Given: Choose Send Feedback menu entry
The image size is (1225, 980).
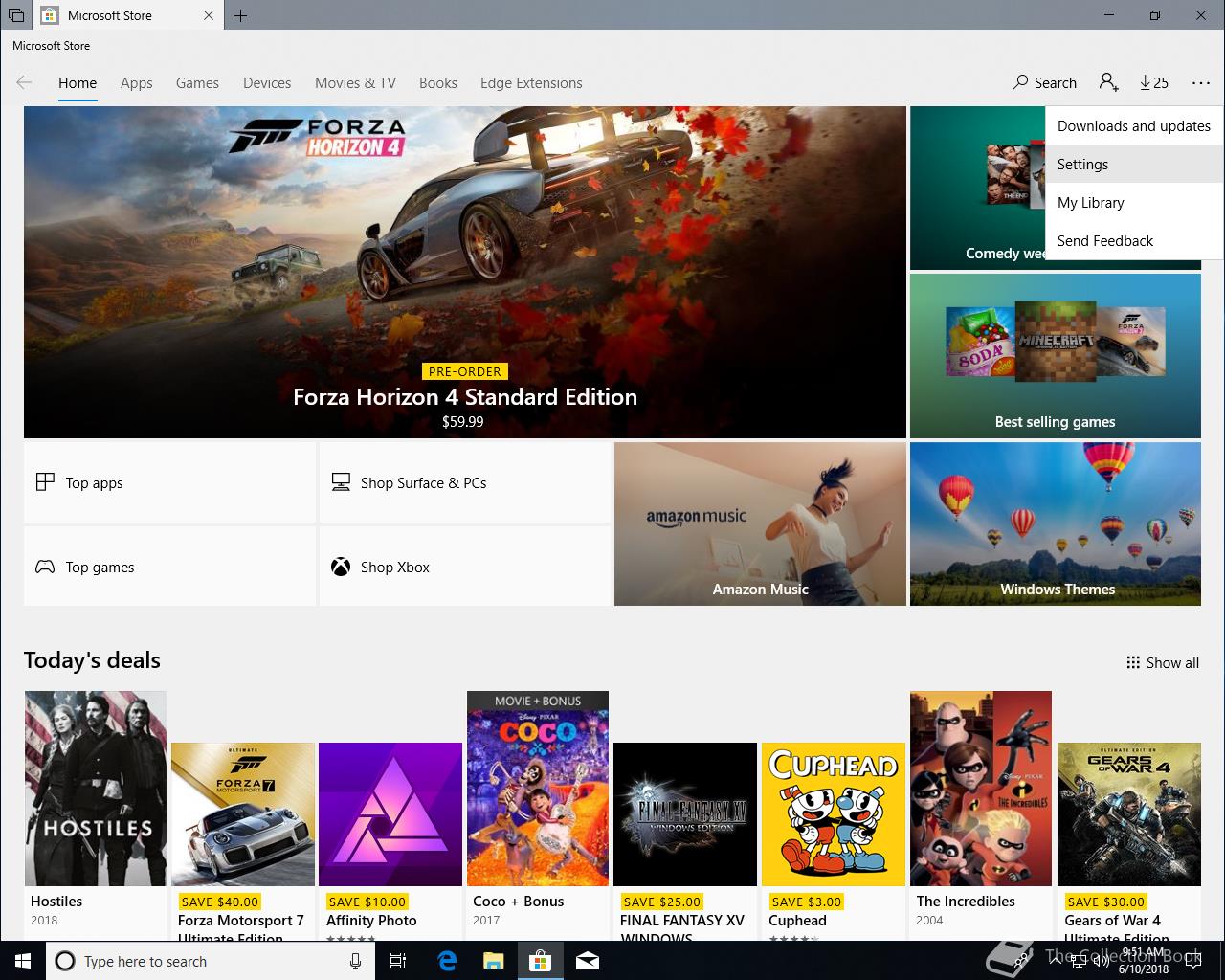Looking at the screenshot, I should [1134, 240].
